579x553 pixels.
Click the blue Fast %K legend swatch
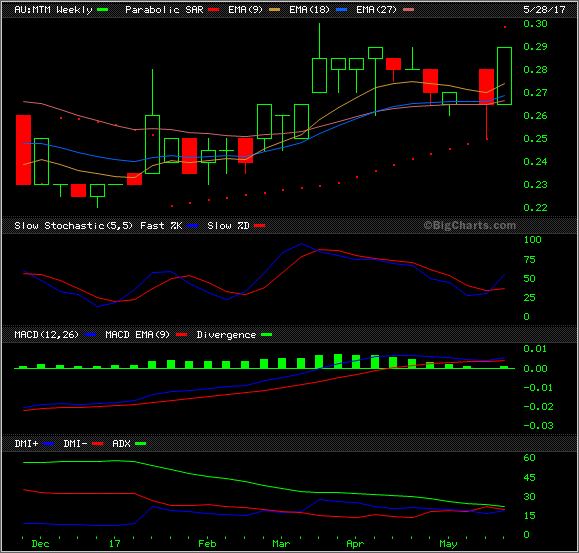193,226
